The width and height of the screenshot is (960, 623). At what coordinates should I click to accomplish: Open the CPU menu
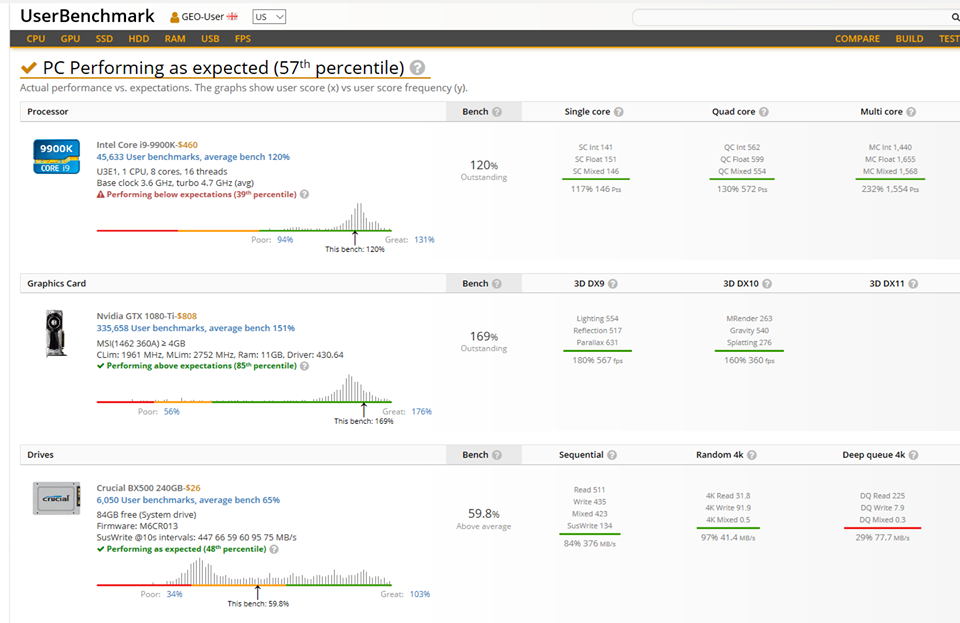point(36,39)
